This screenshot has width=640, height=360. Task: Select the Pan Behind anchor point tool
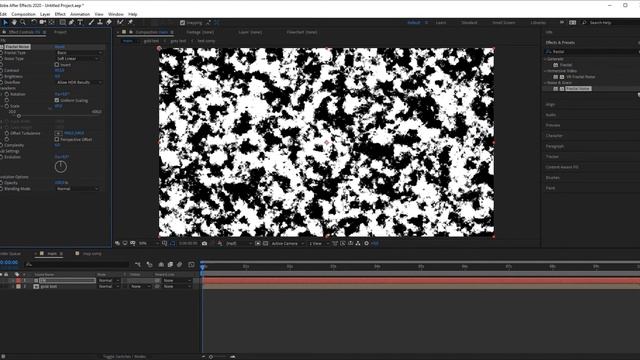(x=51, y=22)
